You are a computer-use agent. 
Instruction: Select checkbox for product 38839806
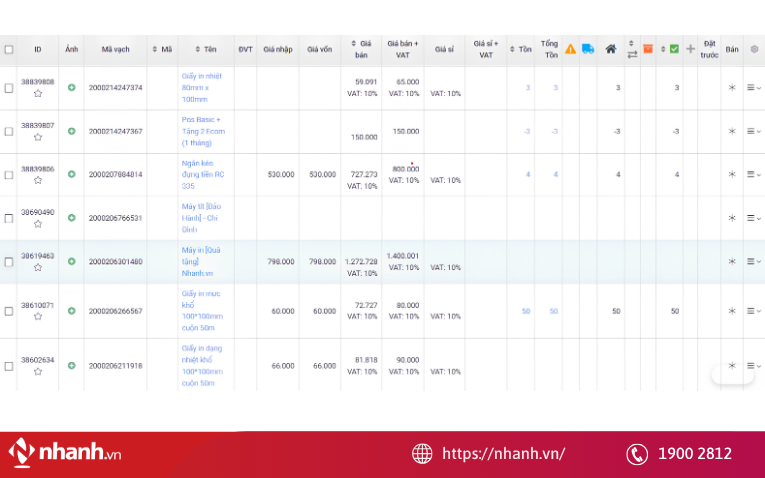coord(9,175)
